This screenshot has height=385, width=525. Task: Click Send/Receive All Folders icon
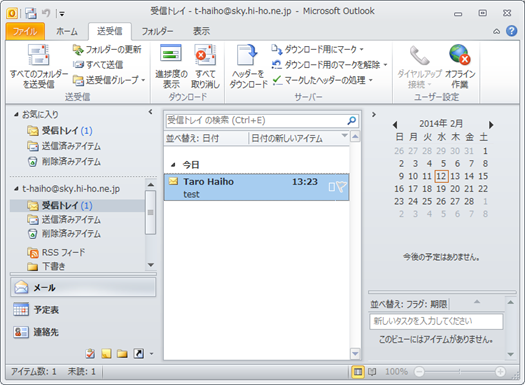tap(39, 55)
